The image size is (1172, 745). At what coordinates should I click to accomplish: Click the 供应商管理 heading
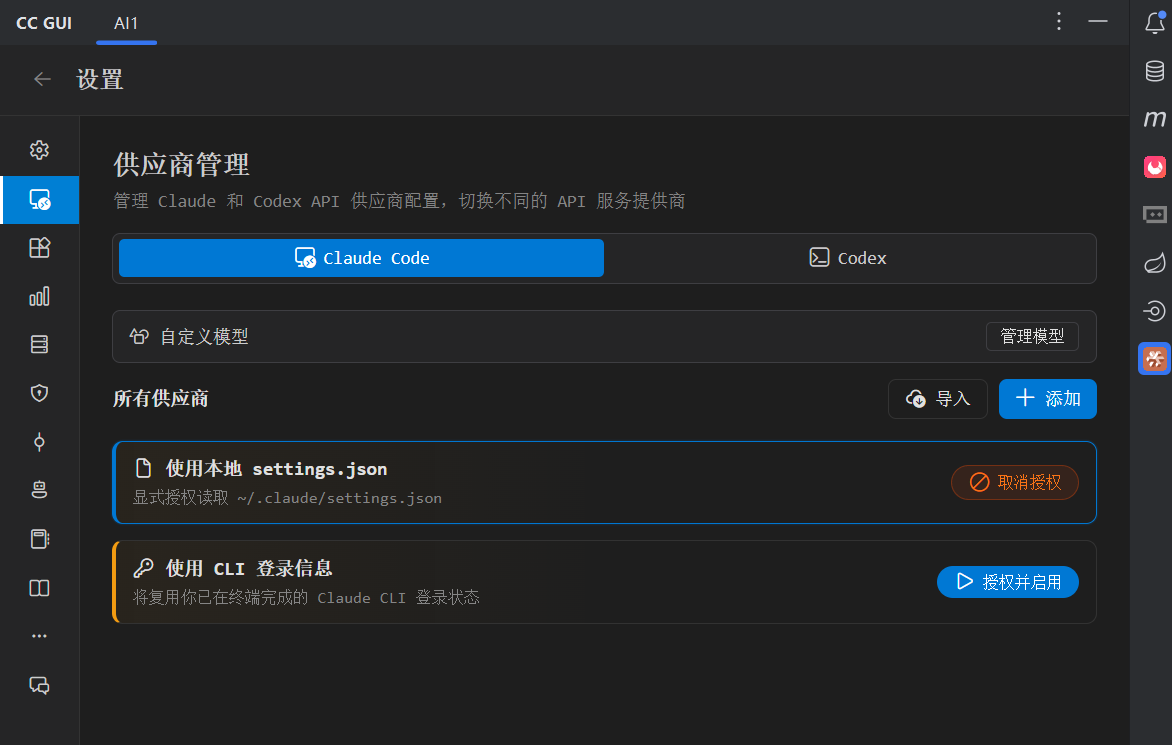182,164
